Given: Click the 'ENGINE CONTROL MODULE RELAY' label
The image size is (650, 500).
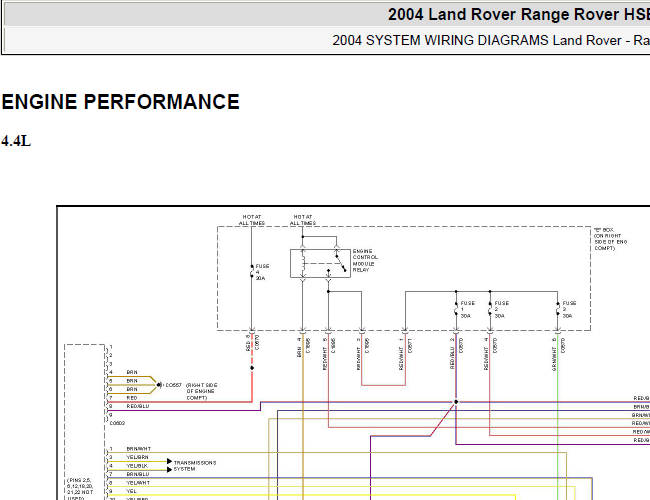Looking at the screenshot, I should pyautogui.click(x=365, y=260).
